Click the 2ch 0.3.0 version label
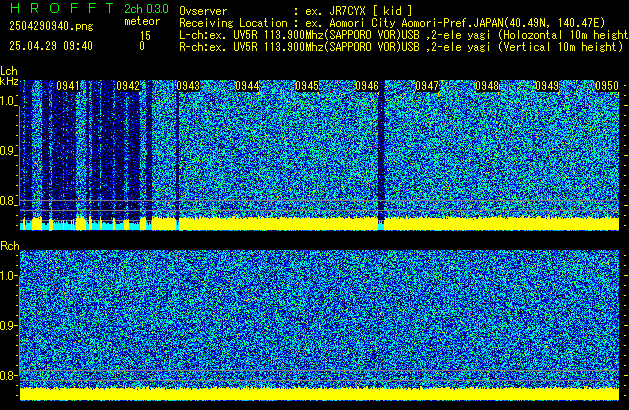The width and height of the screenshot is (629, 410). (x=146, y=9)
